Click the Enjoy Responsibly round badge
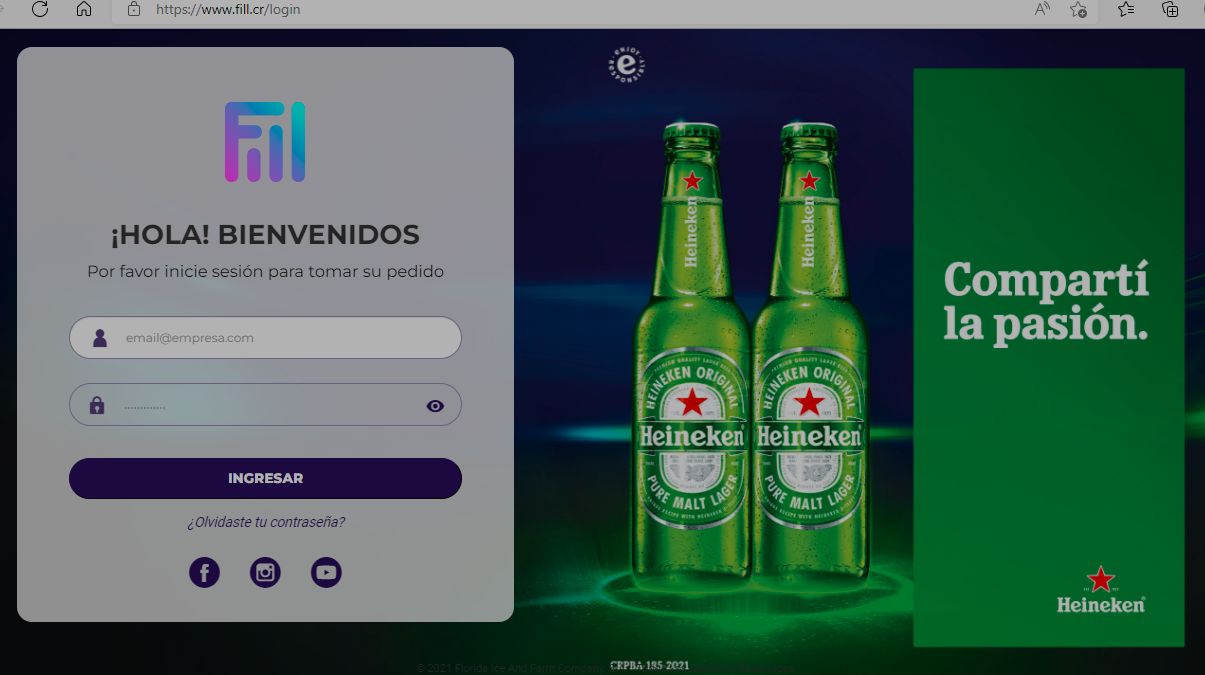This screenshot has width=1205, height=675. (x=627, y=64)
